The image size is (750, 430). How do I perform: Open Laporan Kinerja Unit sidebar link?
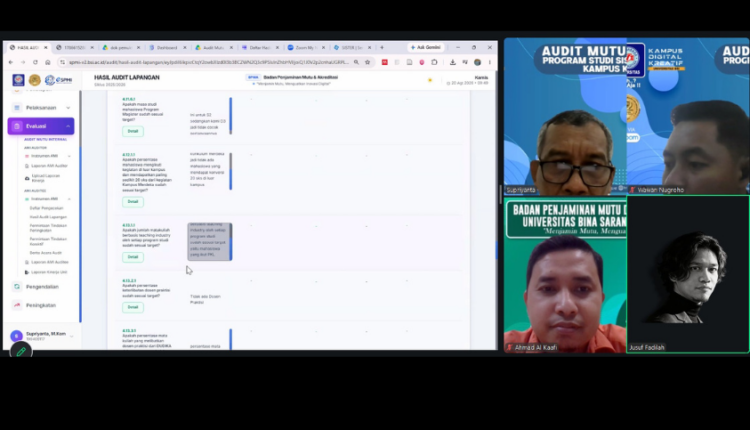pyautogui.click(x=49, y=272)
